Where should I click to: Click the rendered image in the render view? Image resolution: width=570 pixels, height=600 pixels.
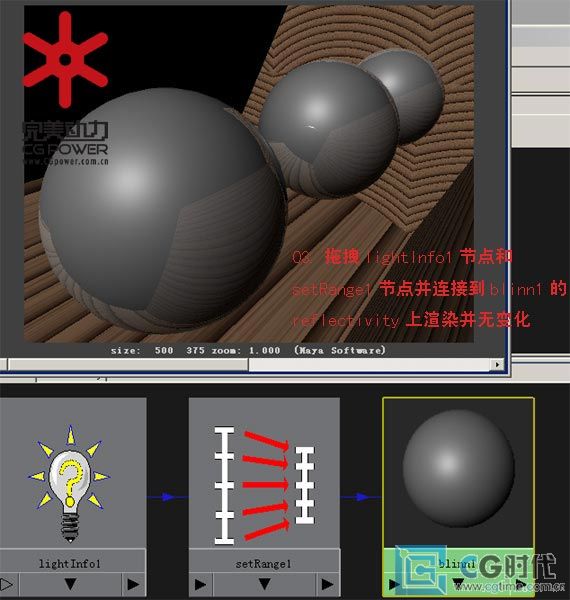249,173
